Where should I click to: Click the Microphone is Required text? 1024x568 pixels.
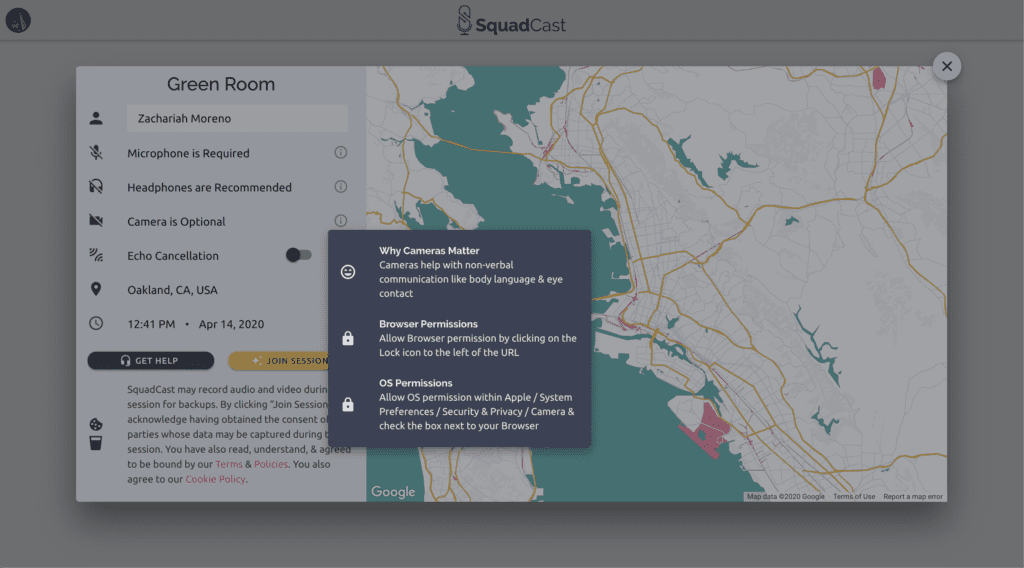pos(188,153)
